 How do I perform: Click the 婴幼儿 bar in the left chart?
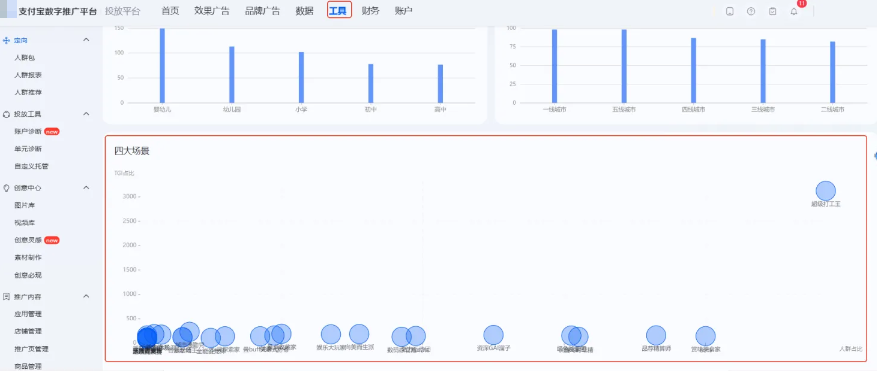(x=162, y=65)
